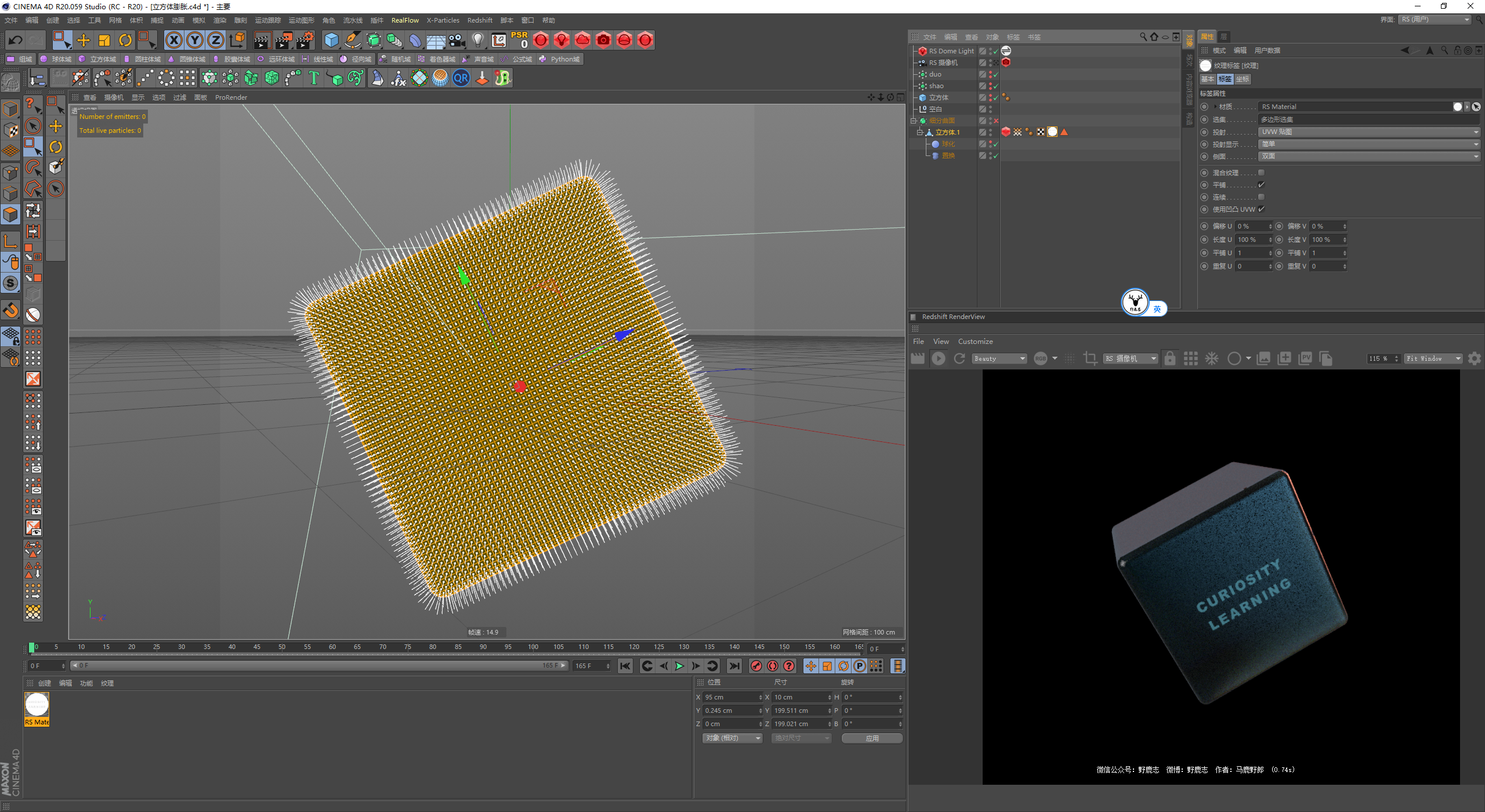Image resolution: width=1485 pixels, height=812 pixels.
Task: Click the crop region icon in RenderView
Action: (x=1090, y=359)
